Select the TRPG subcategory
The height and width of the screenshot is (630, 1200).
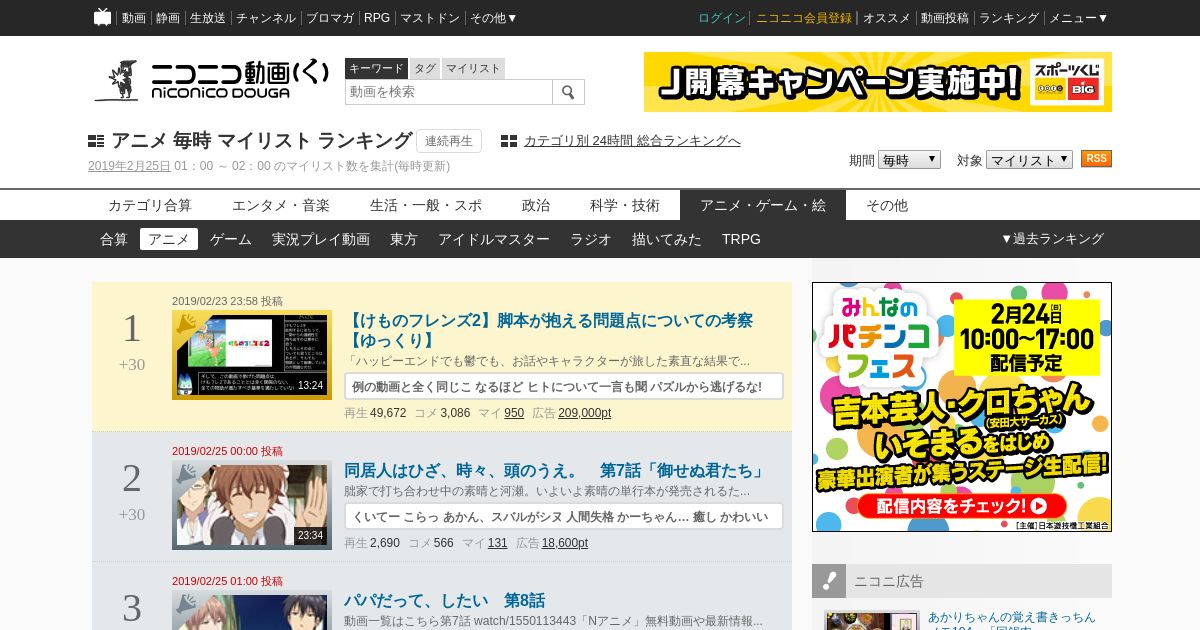(742, 239)
